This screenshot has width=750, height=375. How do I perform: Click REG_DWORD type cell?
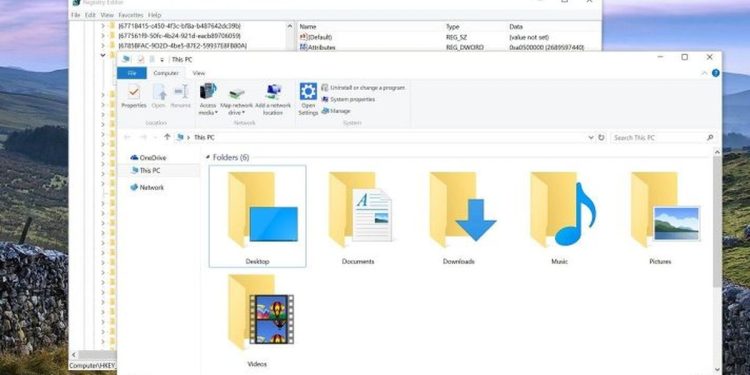coord(464,47)
